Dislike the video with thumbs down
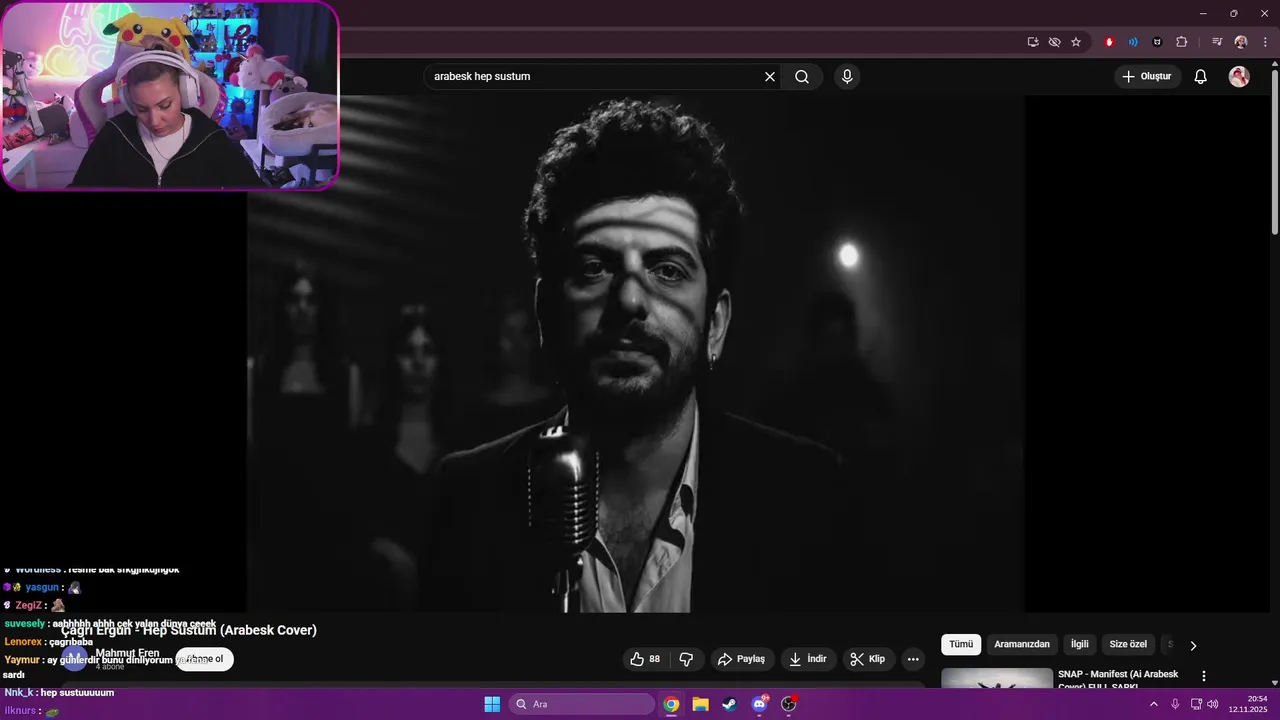The image size is (1280, 720). coord(687,659)
